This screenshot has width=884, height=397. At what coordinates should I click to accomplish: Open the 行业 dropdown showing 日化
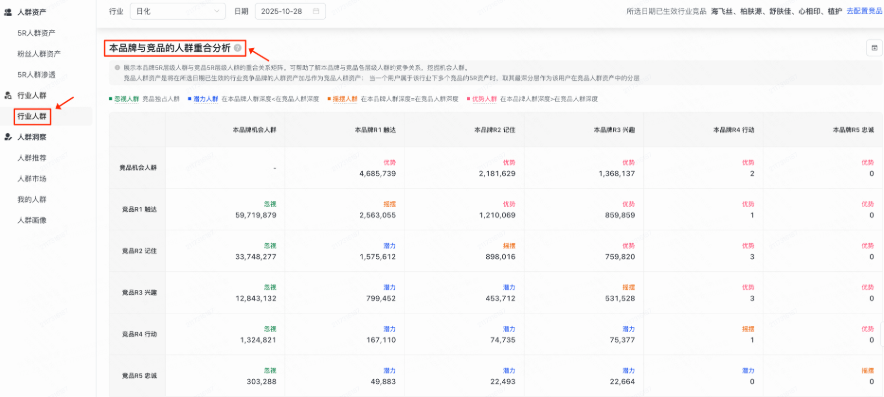[178, 11]
